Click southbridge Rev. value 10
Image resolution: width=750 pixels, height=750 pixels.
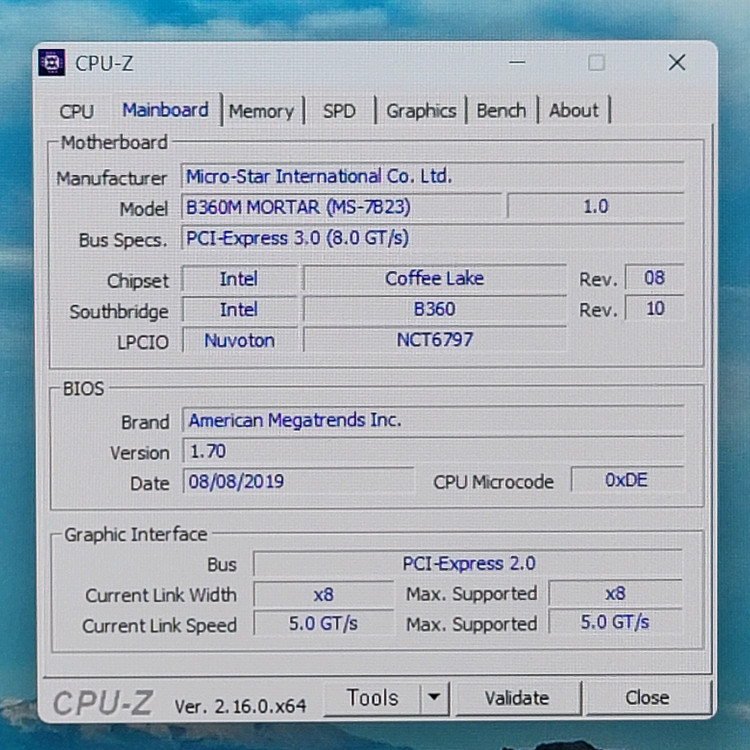coord(654,309)
